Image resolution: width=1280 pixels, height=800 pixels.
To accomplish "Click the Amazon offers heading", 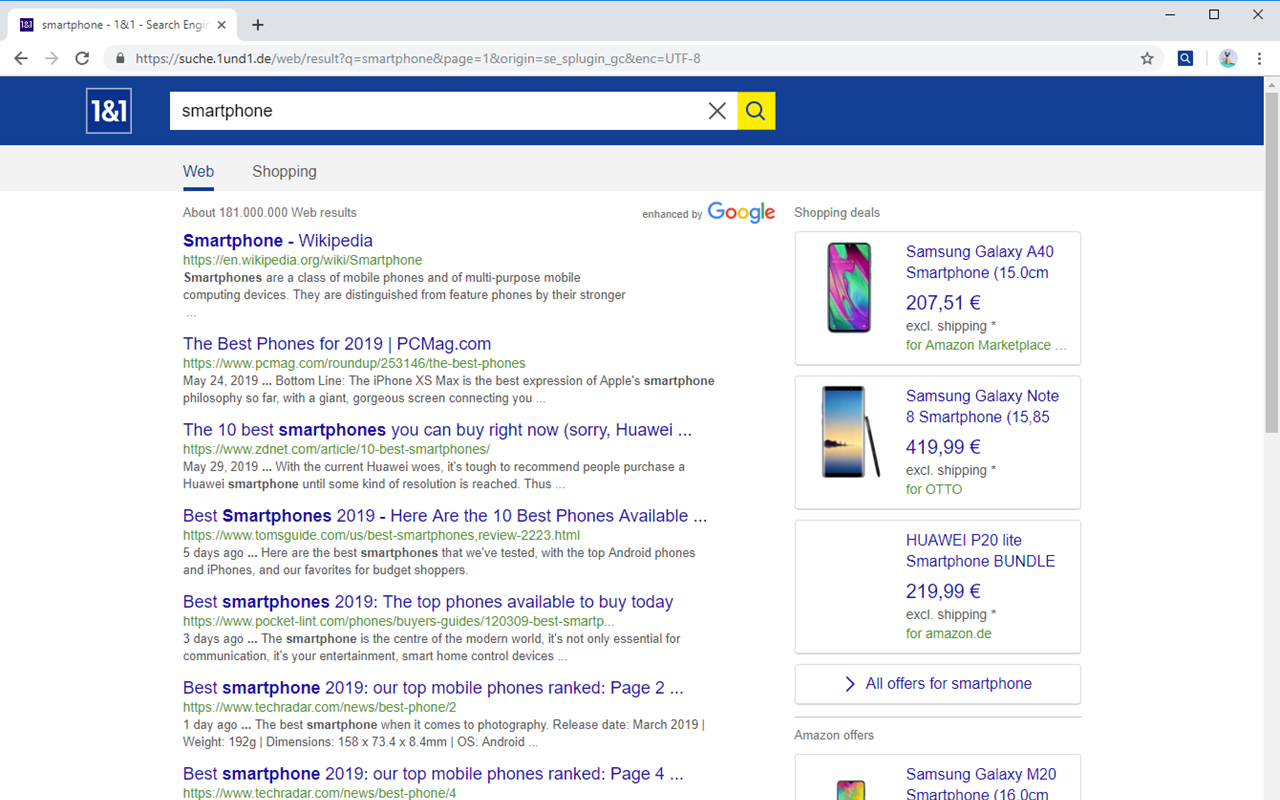I will [x=834, y=735].
